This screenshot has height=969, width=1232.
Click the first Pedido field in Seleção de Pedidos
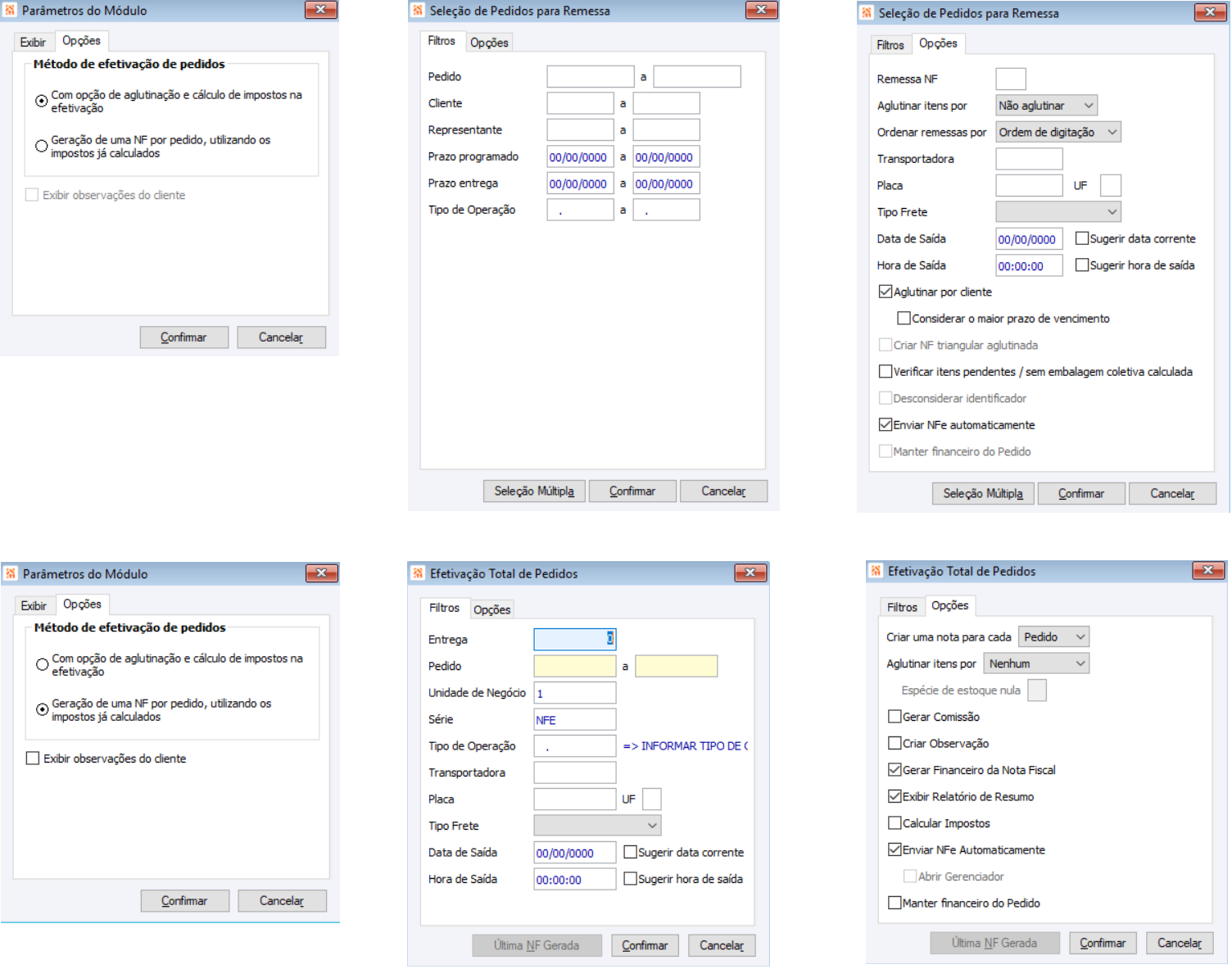[591, 77]
